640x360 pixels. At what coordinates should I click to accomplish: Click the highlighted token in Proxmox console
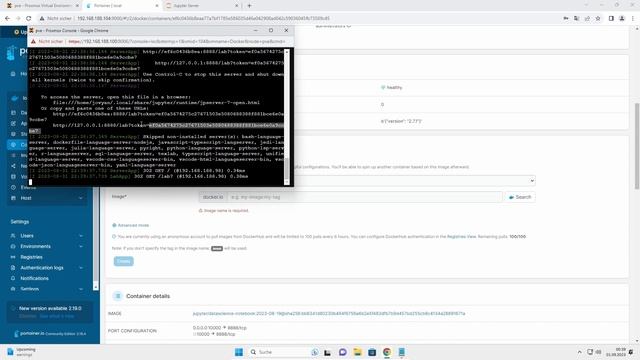pyautogui.click(x=216, y=125)
